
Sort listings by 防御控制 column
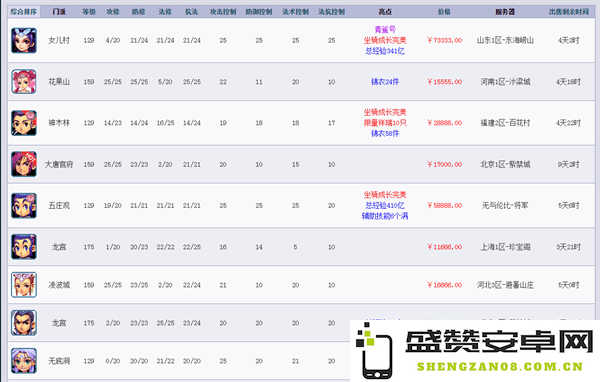pyautogui.click(x=259, y=12)
